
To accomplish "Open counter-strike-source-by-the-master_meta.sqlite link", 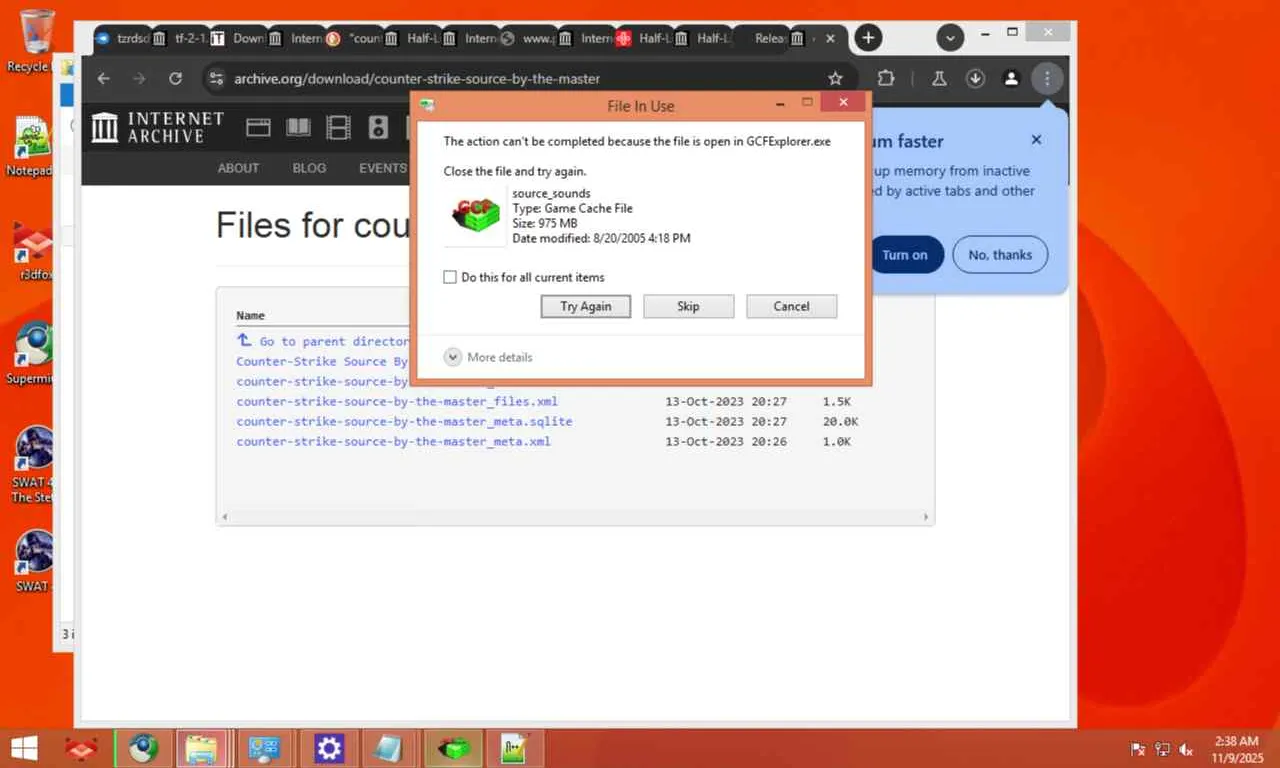I will click(404, 421).
